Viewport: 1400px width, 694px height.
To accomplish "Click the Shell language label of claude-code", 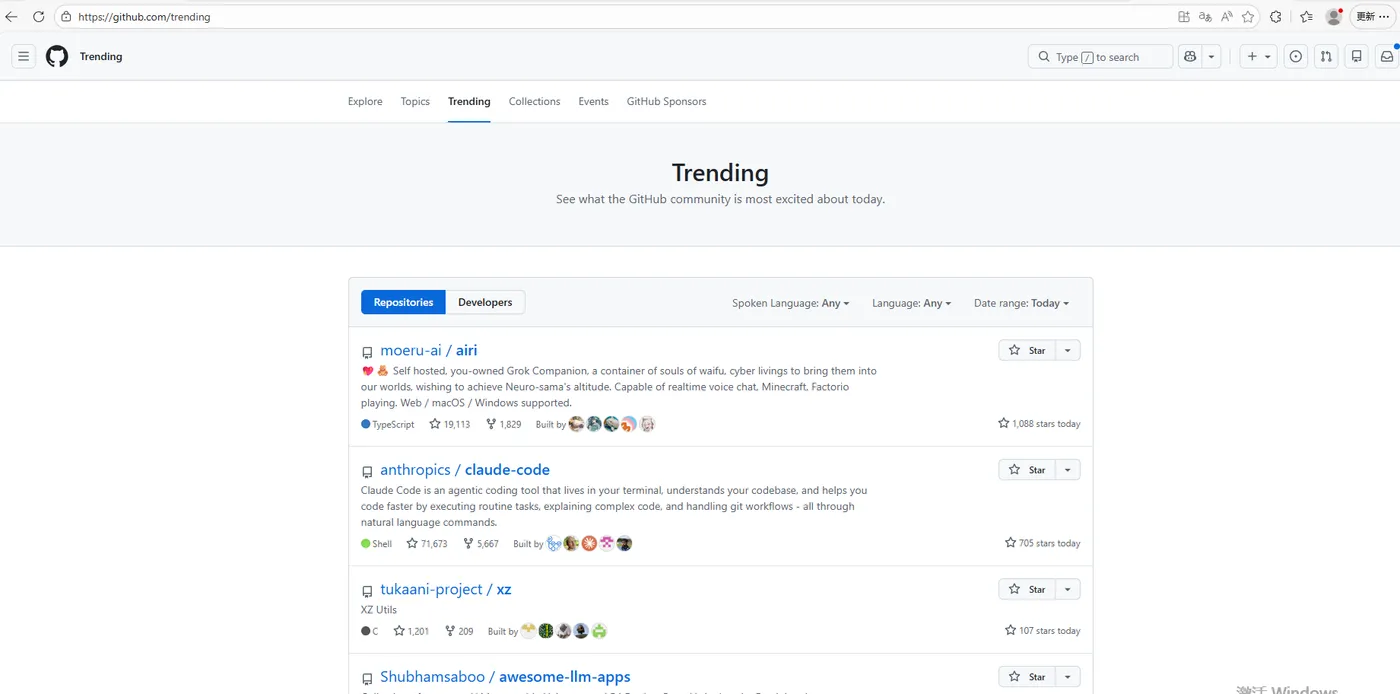I will coord(377,544).
